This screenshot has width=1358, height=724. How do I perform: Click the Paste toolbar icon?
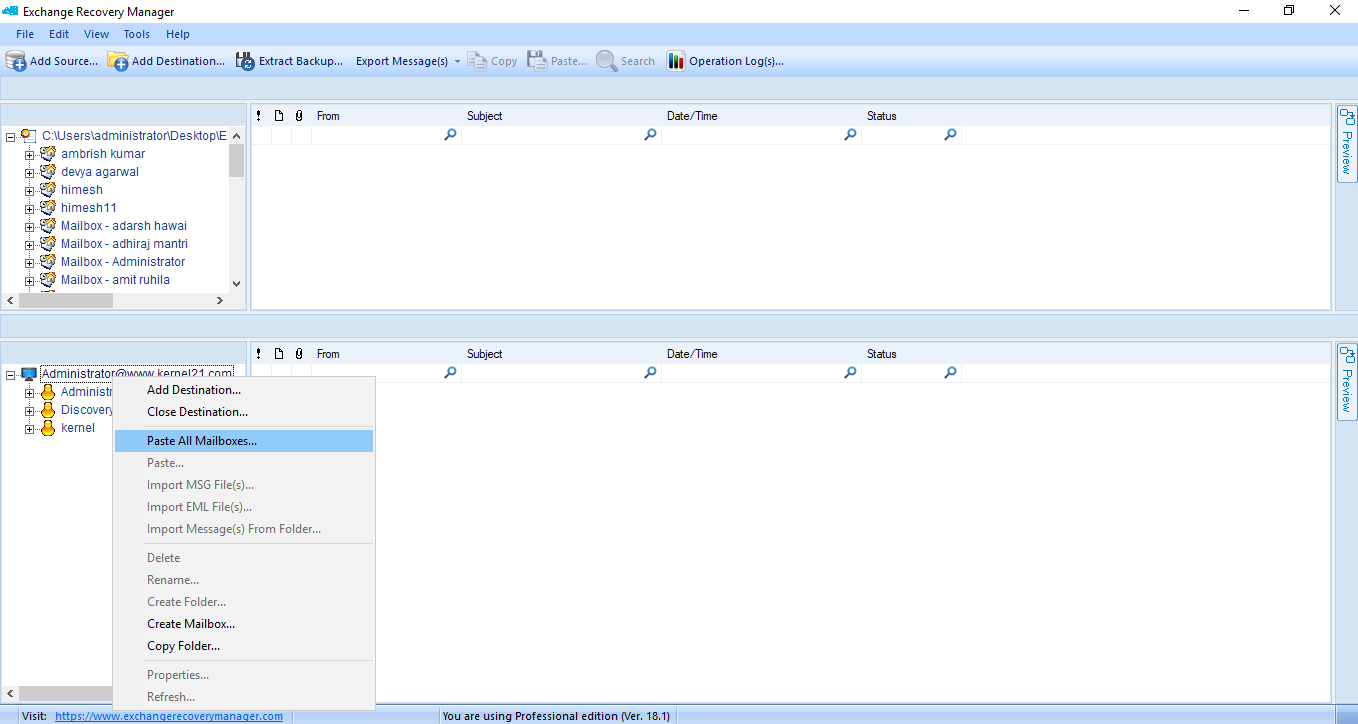(x=537, y=61)
